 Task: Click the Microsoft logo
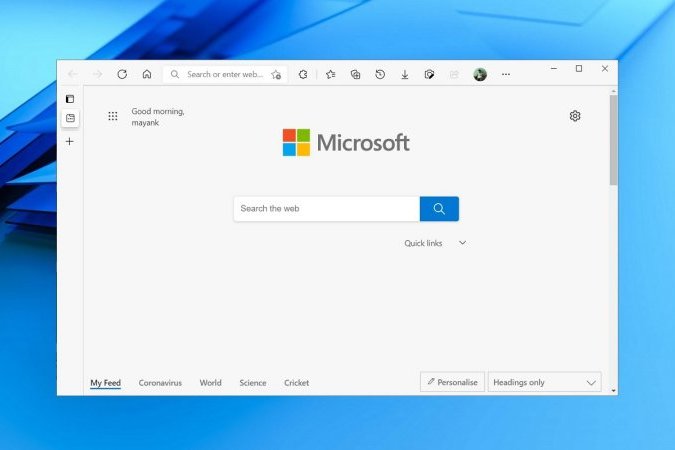(346, 143)
